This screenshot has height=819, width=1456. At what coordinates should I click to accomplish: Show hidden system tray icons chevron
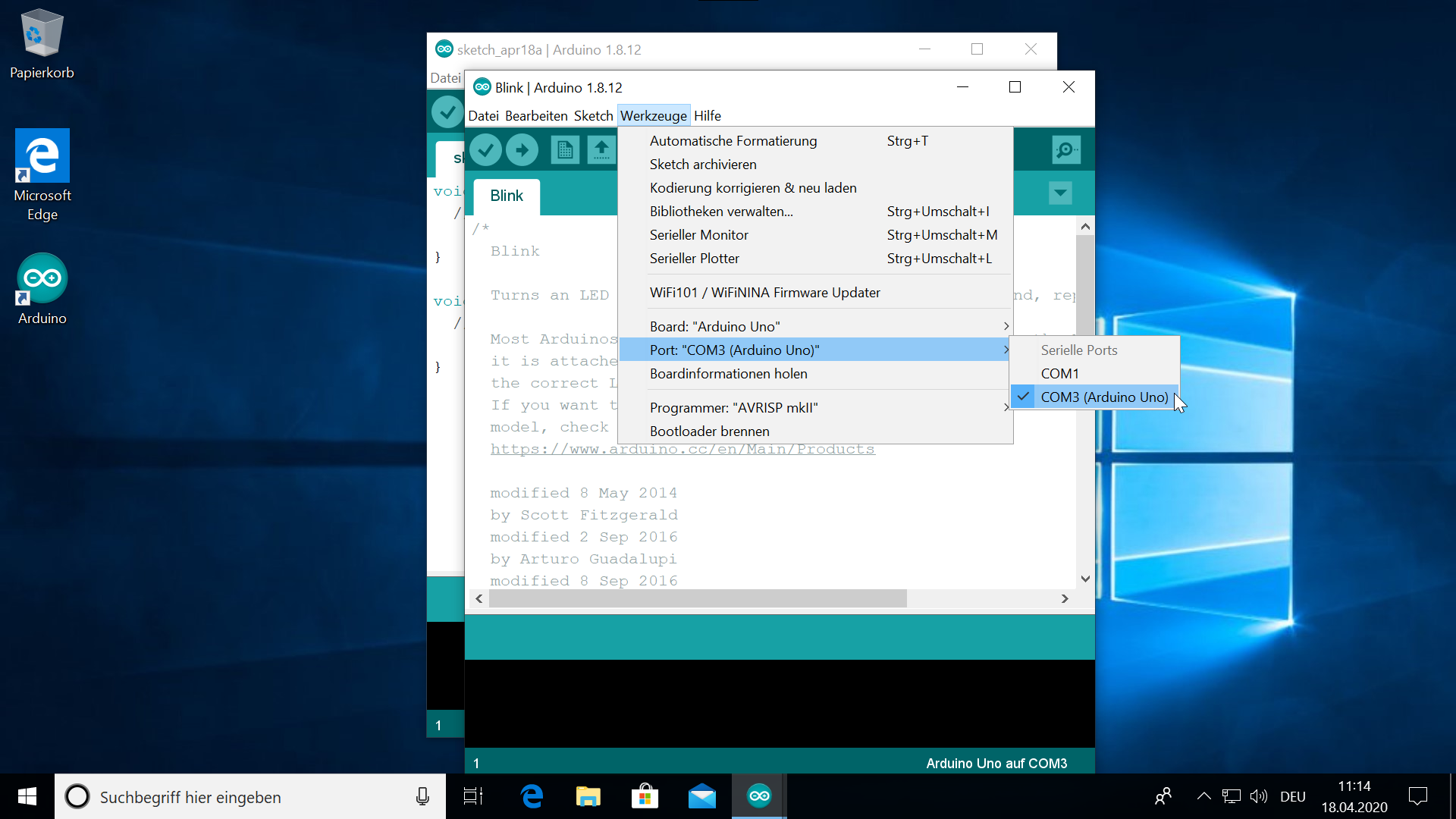click(x=1203, y=796)
